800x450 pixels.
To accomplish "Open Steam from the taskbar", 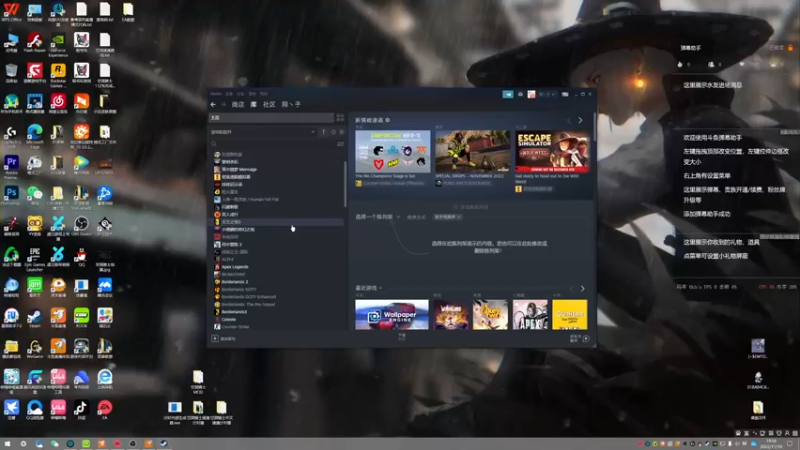I will (164, 444).
